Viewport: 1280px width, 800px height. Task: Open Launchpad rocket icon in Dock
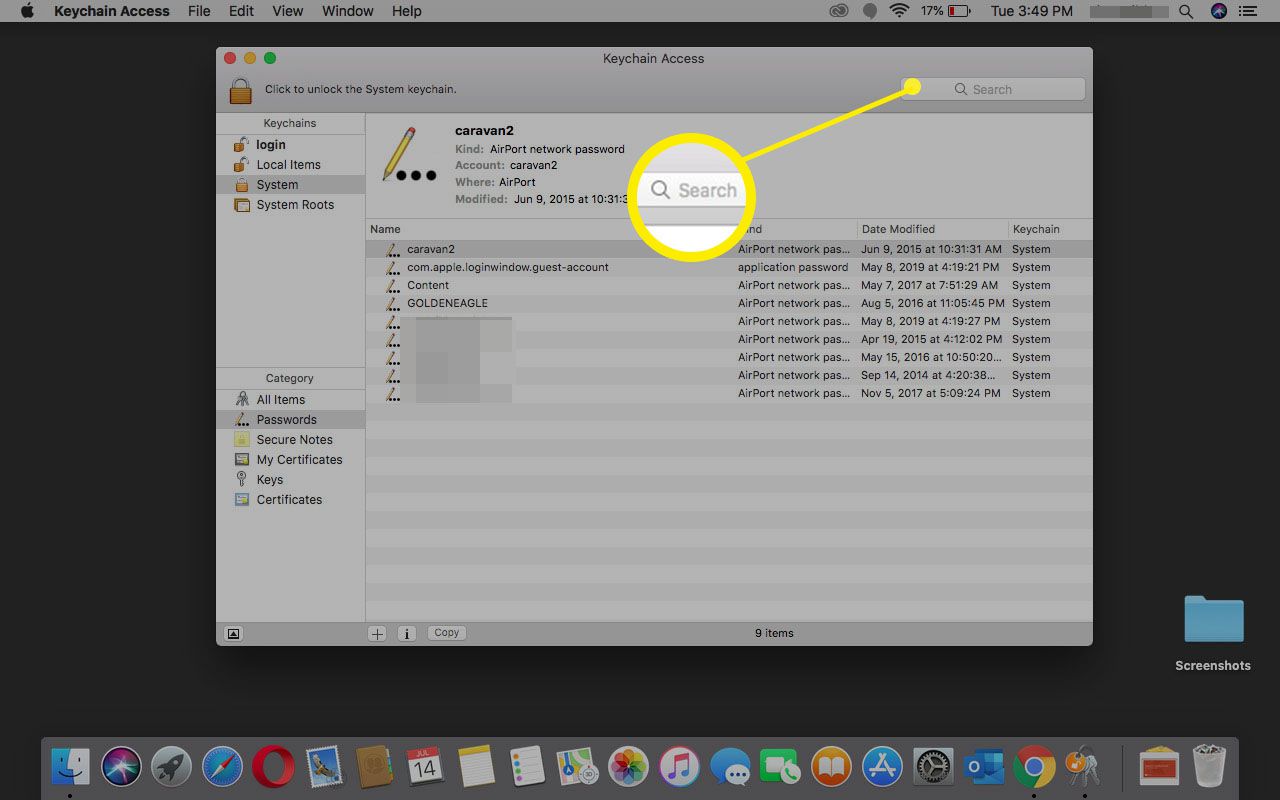pos(172,768)
